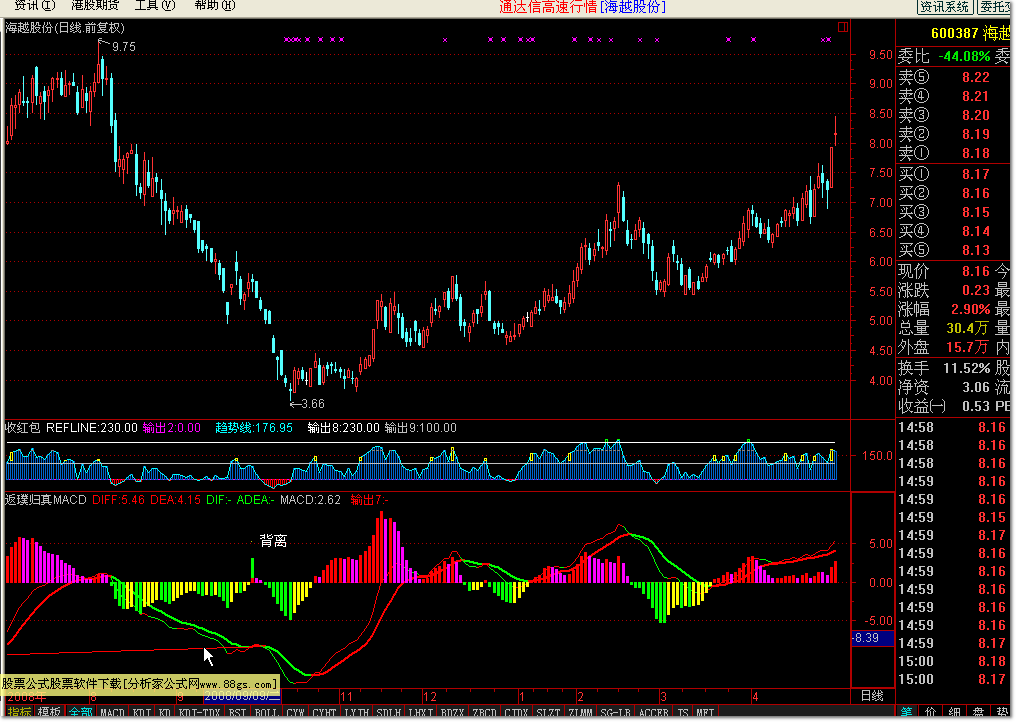Click the 日线 period selector

pos(872,696)
